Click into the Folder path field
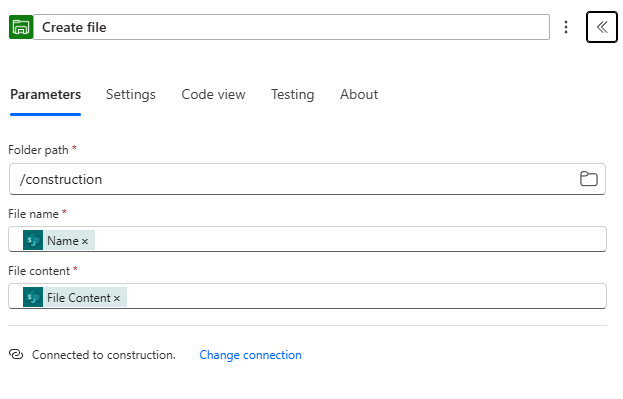The width and height of the screenshot is (623, 399). pyautogui.click(x=307, y=179)
